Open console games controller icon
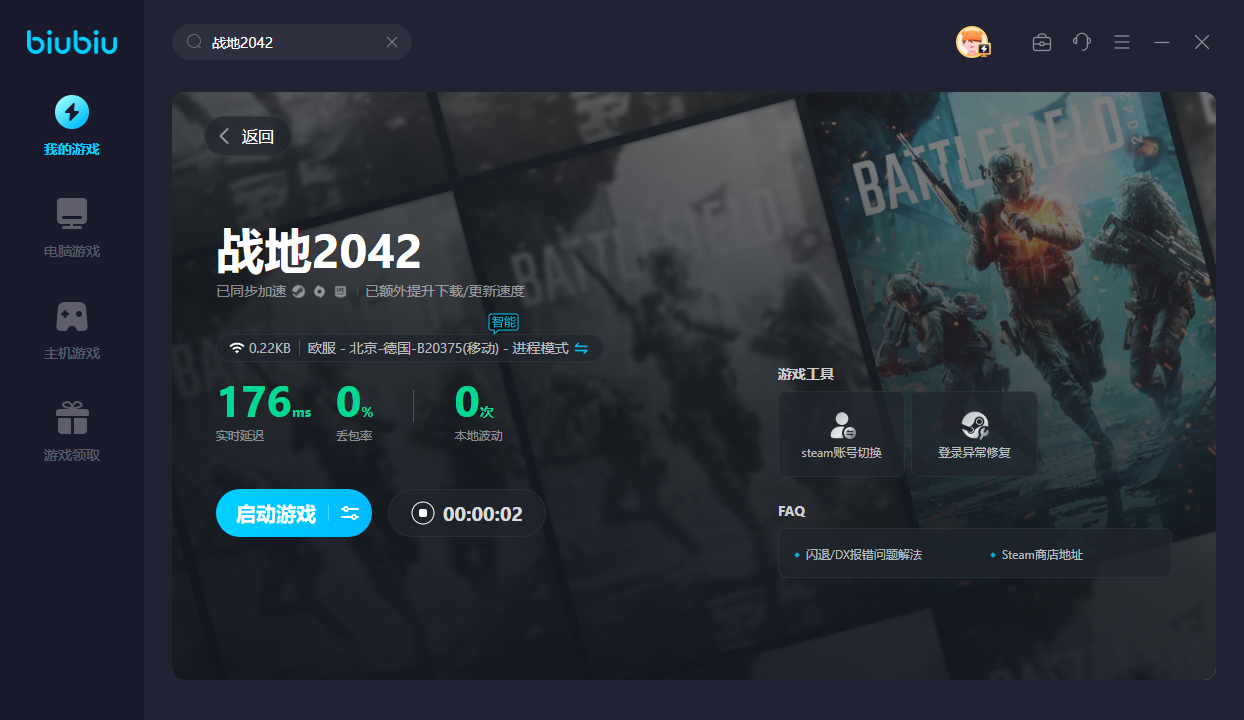This screenshot has width=1244, height=720. [x=72, y=316]
